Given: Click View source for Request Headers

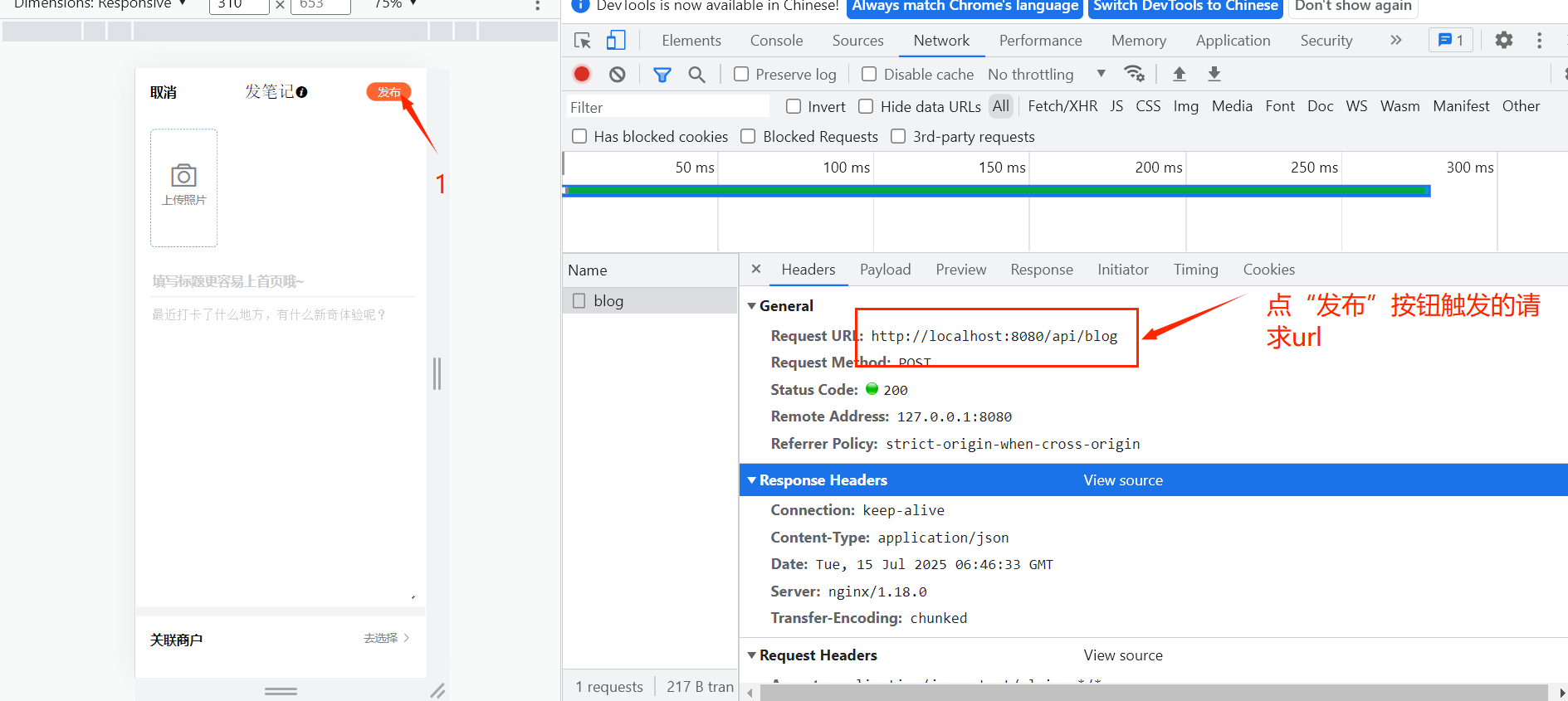Looking at the screenshot, I should 1123,655.
